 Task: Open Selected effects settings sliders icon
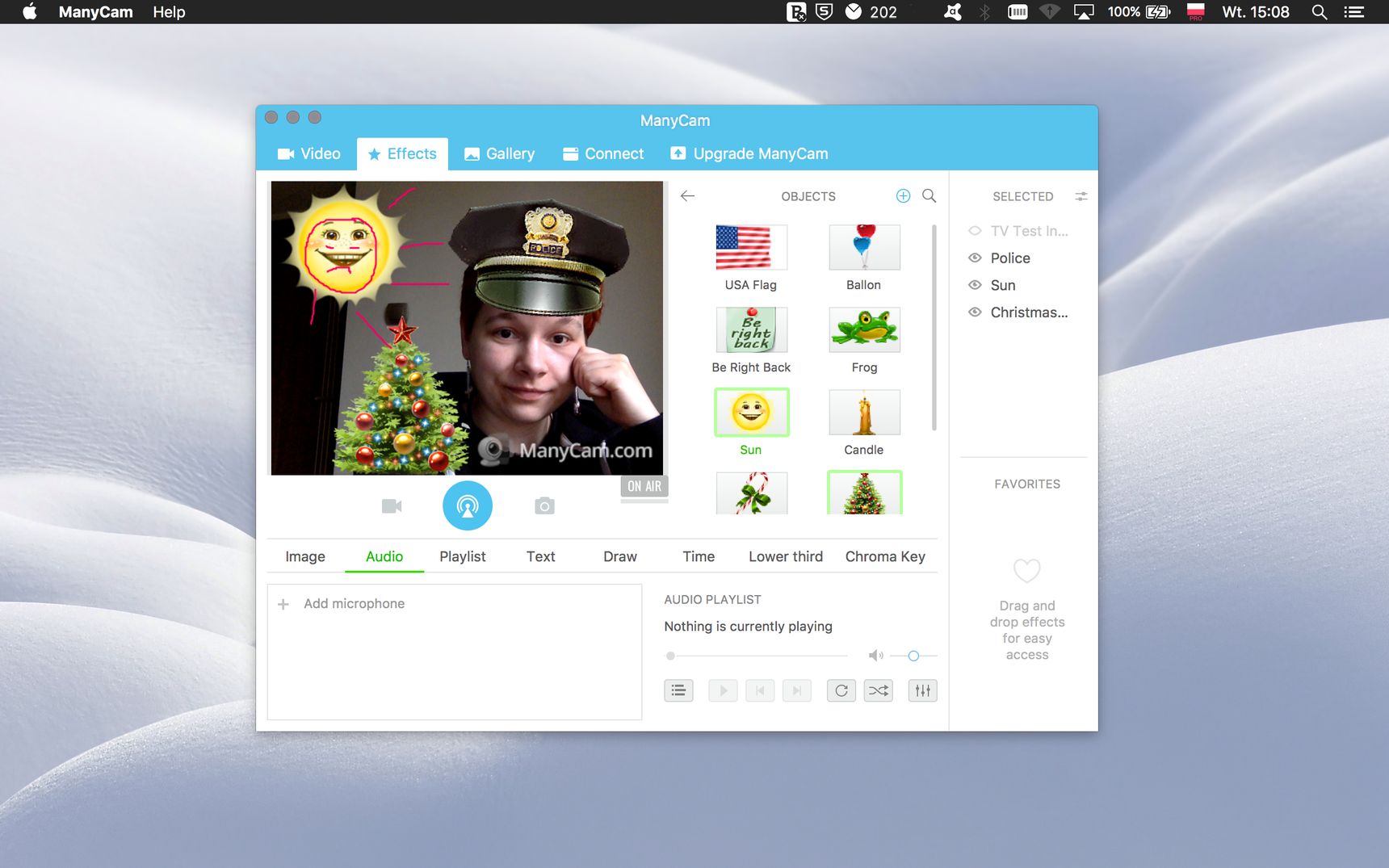pos(1081,196)
